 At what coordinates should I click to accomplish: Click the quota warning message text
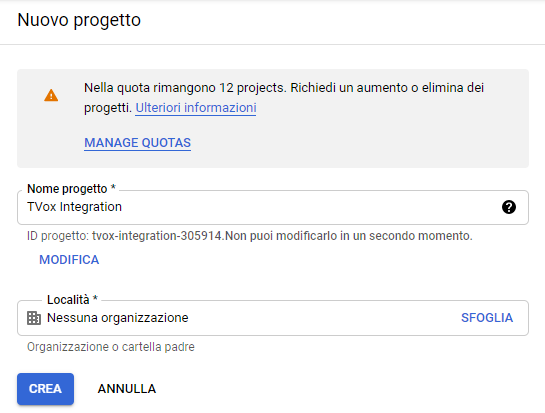pyautogui.click(x=284, y=98)
